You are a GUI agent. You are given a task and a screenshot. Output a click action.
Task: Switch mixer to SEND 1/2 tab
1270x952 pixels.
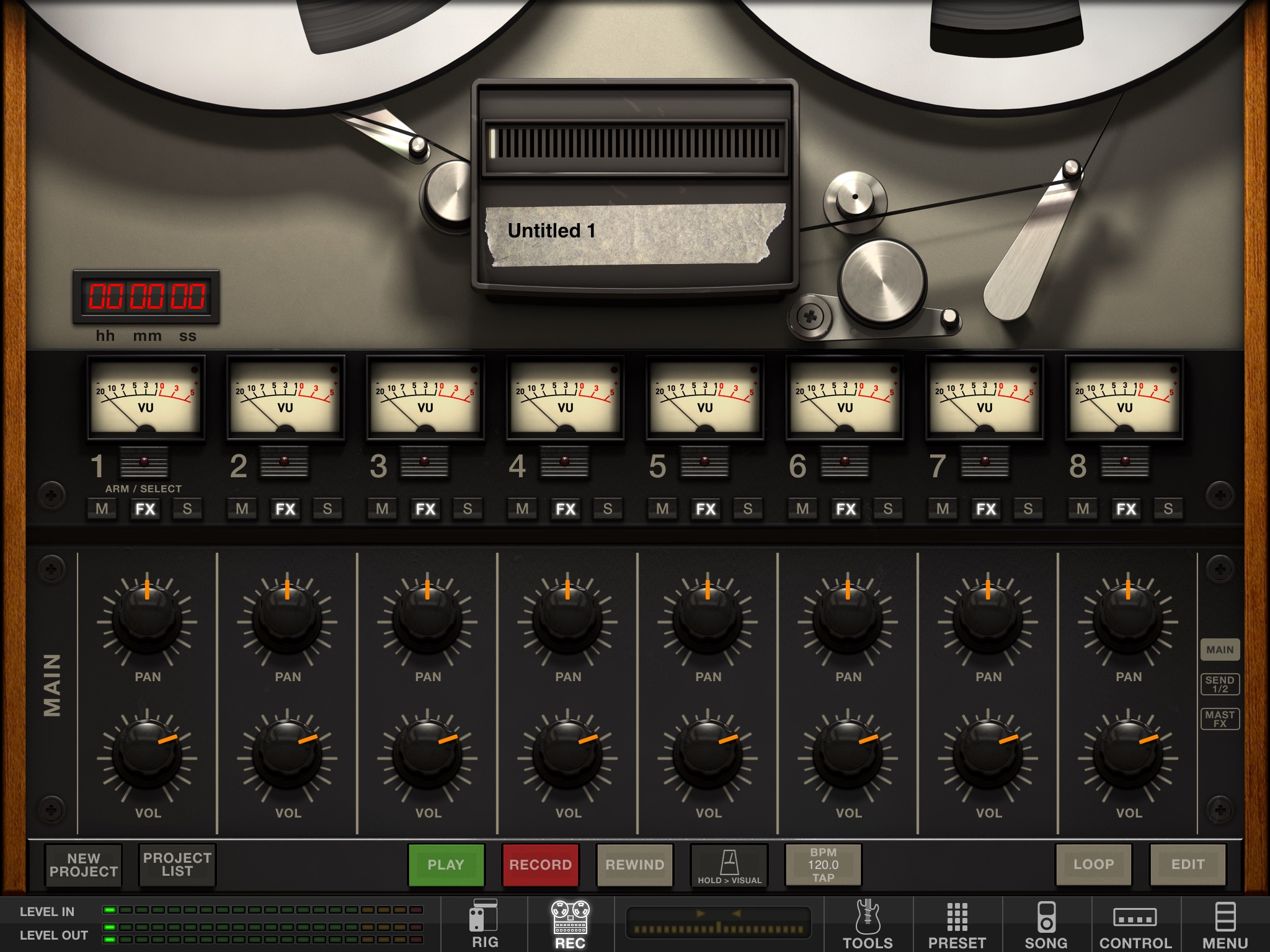[1220, 684]
